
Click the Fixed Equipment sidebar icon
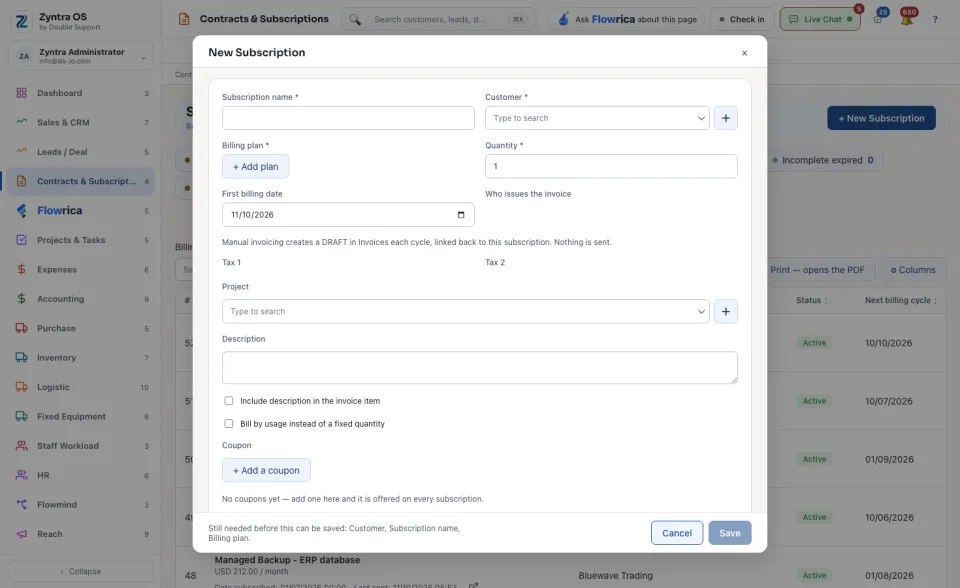pyautogui.click(x=21, y=416)
